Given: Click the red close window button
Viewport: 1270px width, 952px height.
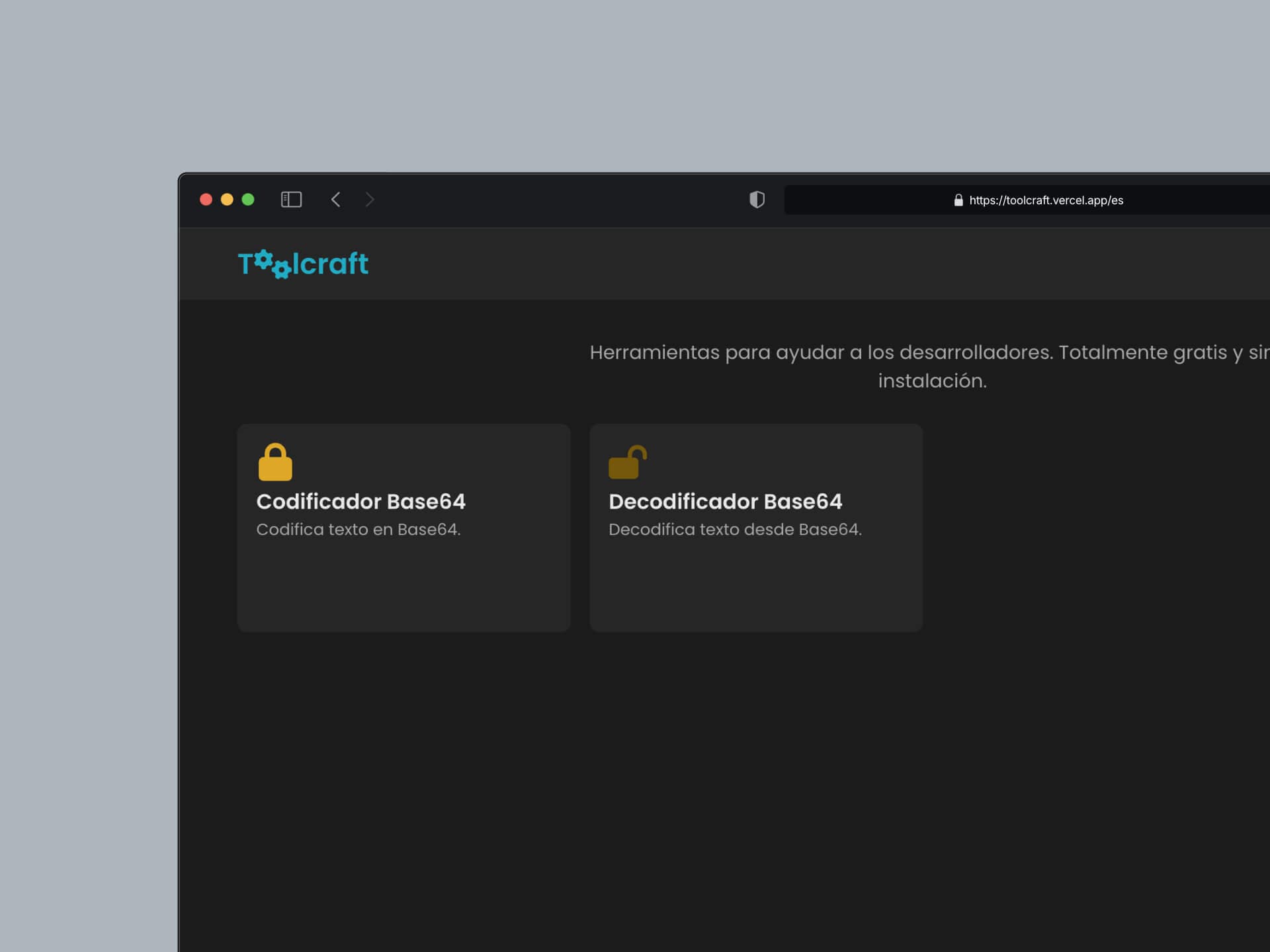Looking at the screenshot, I should (206, 200).
